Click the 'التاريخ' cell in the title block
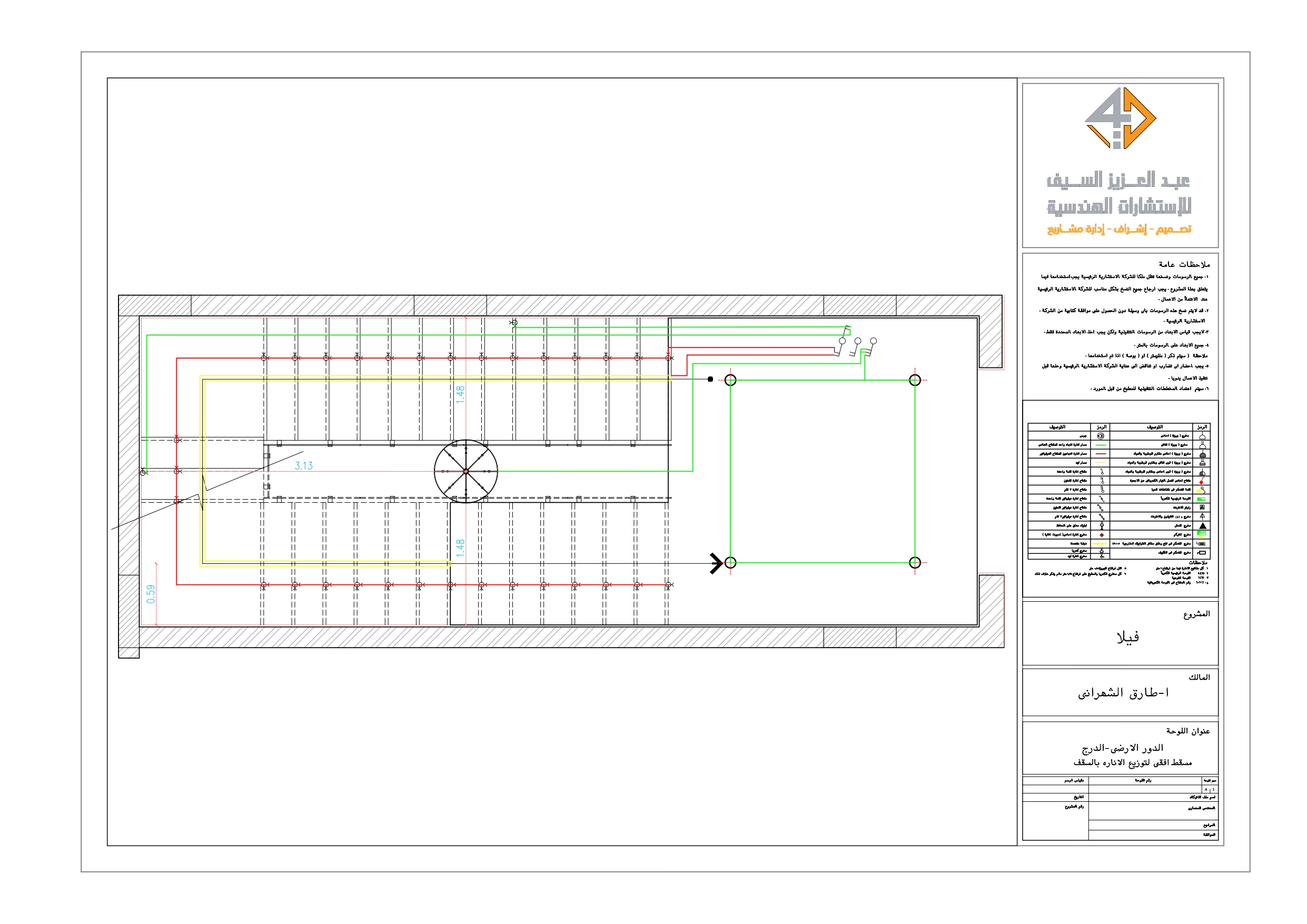1307x924 pixels. pos(1056,798)
